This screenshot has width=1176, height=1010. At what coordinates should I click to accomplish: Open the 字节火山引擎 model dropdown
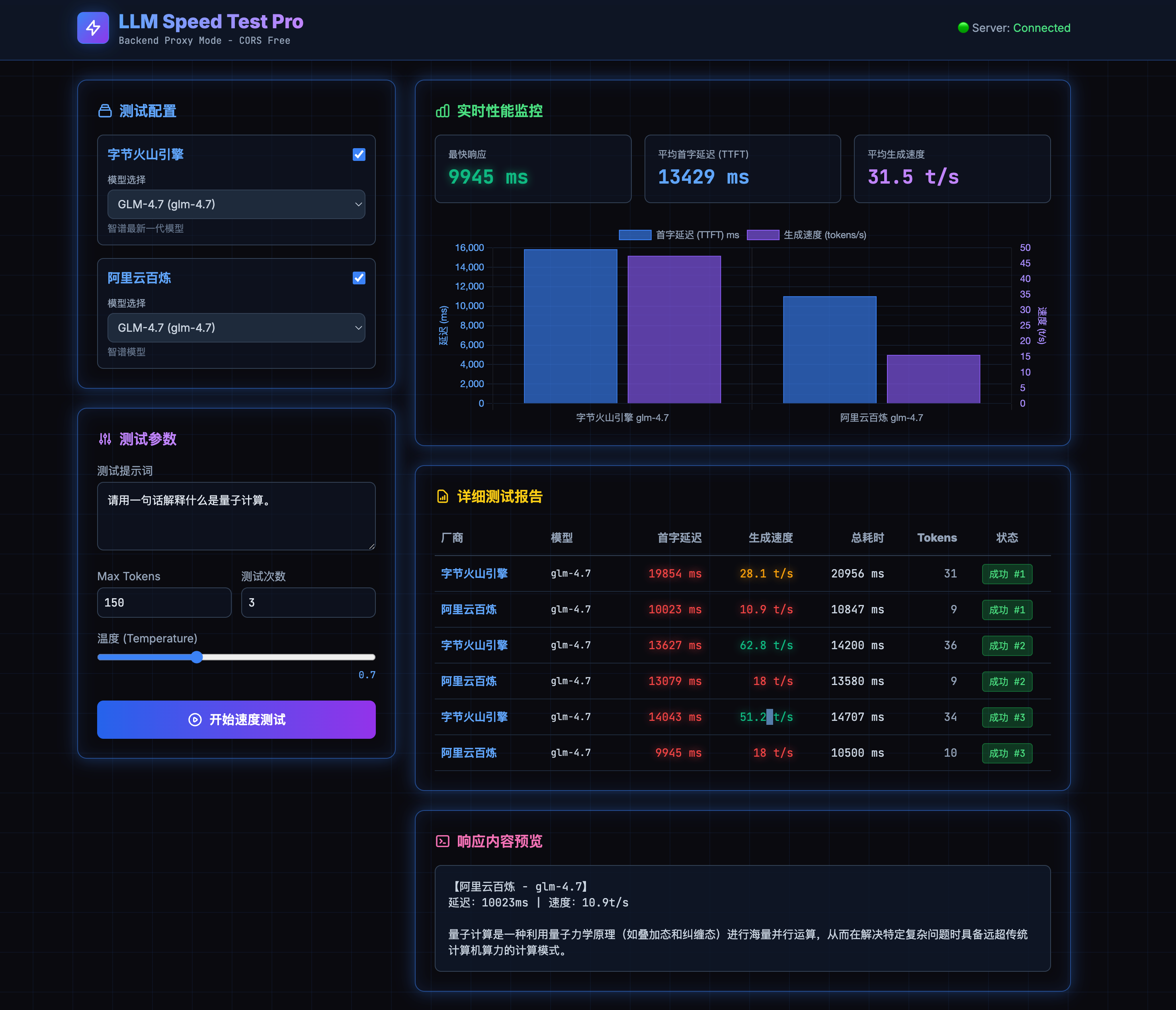236,204
